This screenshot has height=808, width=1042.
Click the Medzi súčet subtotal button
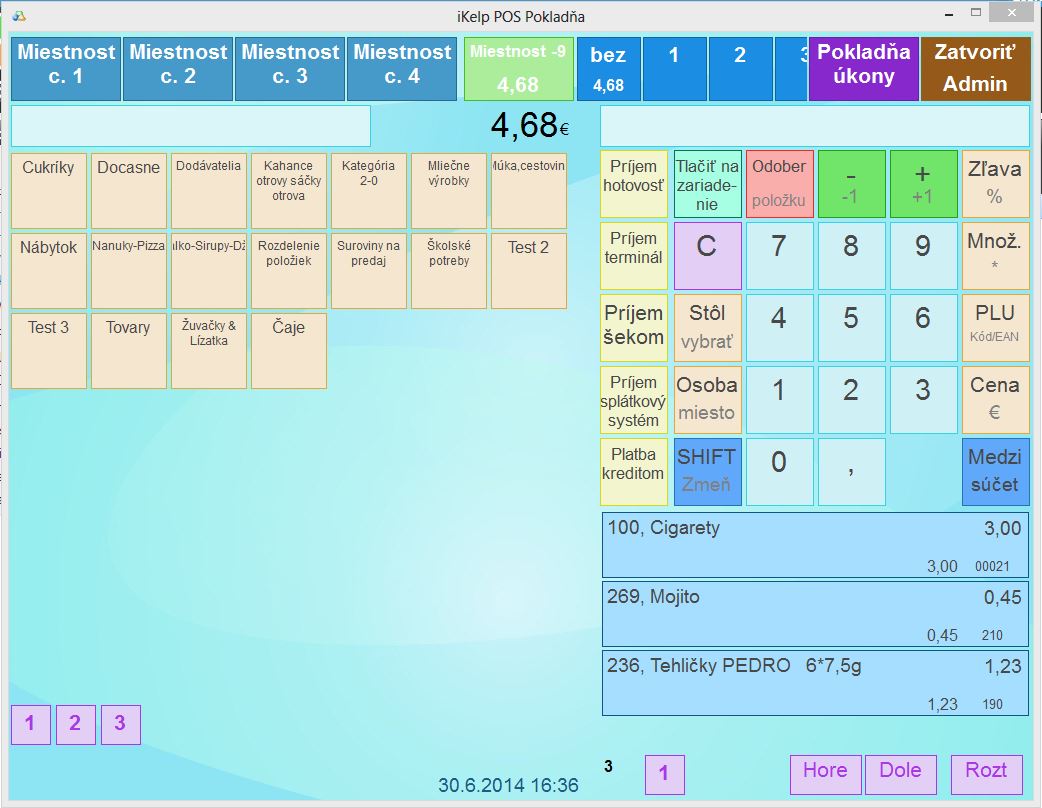tap(995, 471)
